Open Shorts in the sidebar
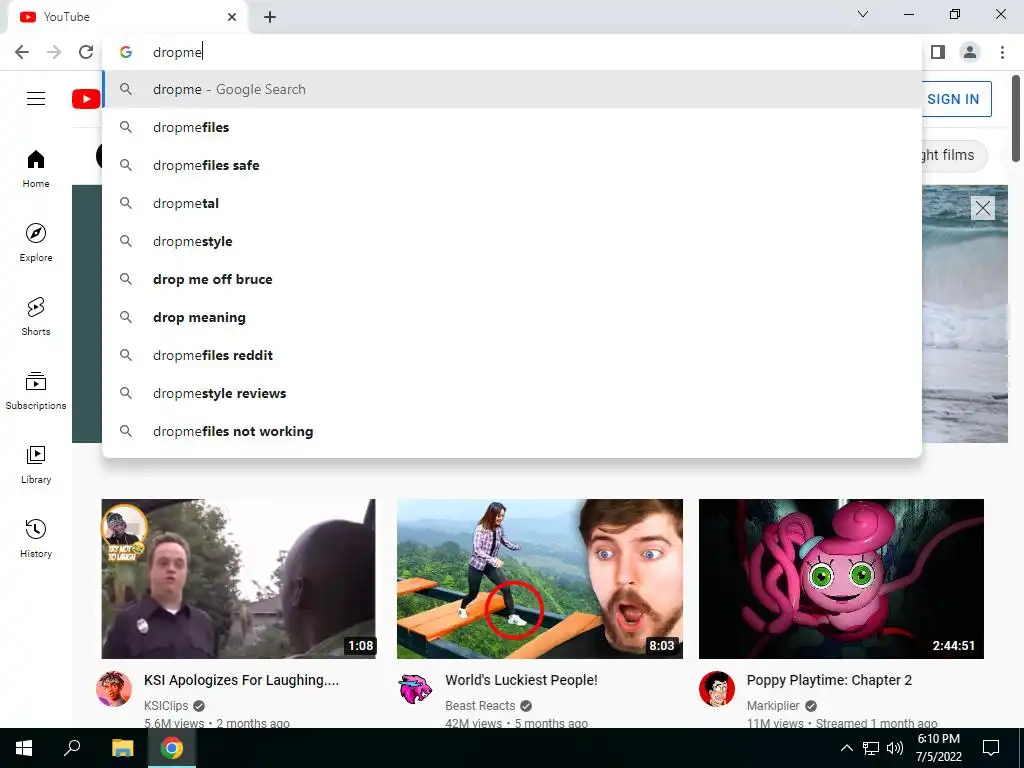The image size is (1024, 768). [36, 316]
